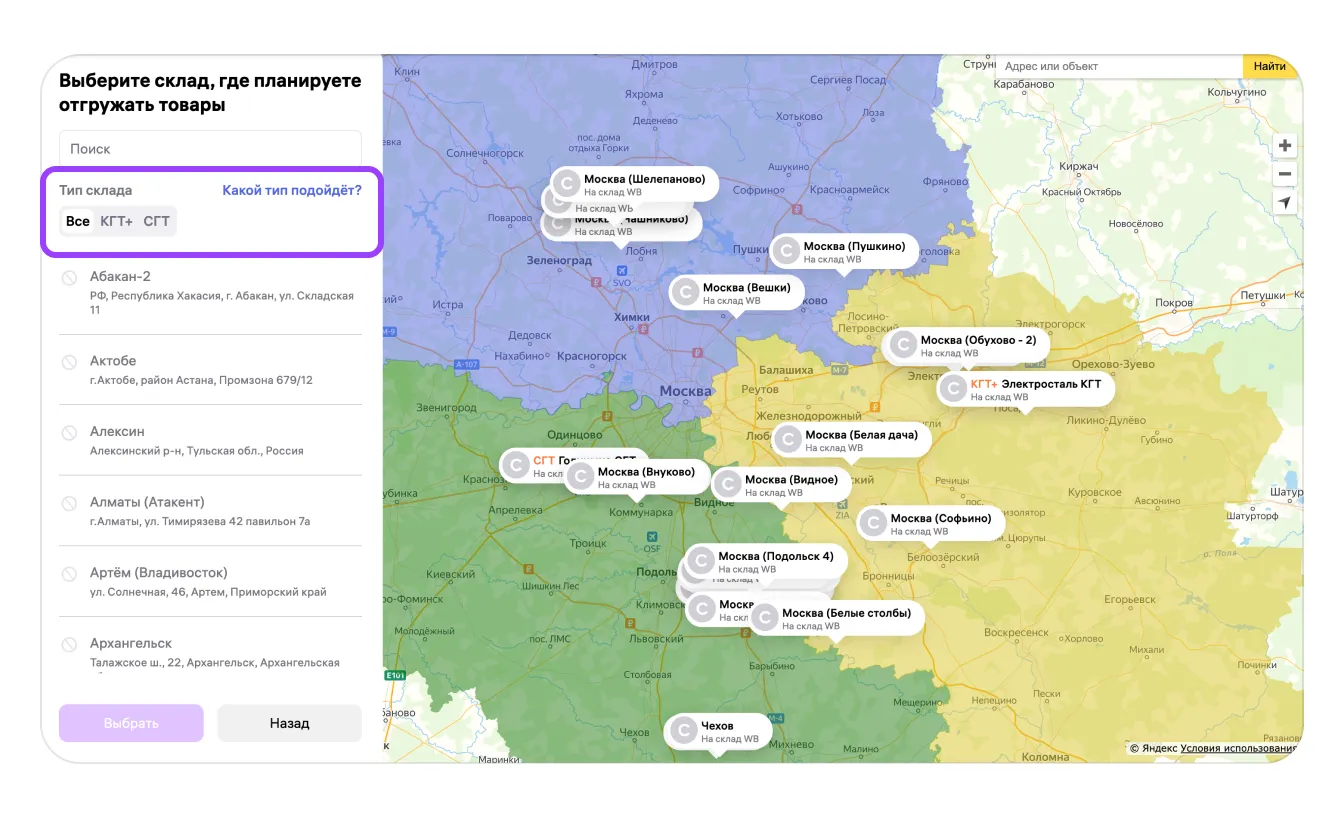
Task: Open the 'Какой тип подойдёт?' link
Action: click(291, 190)
